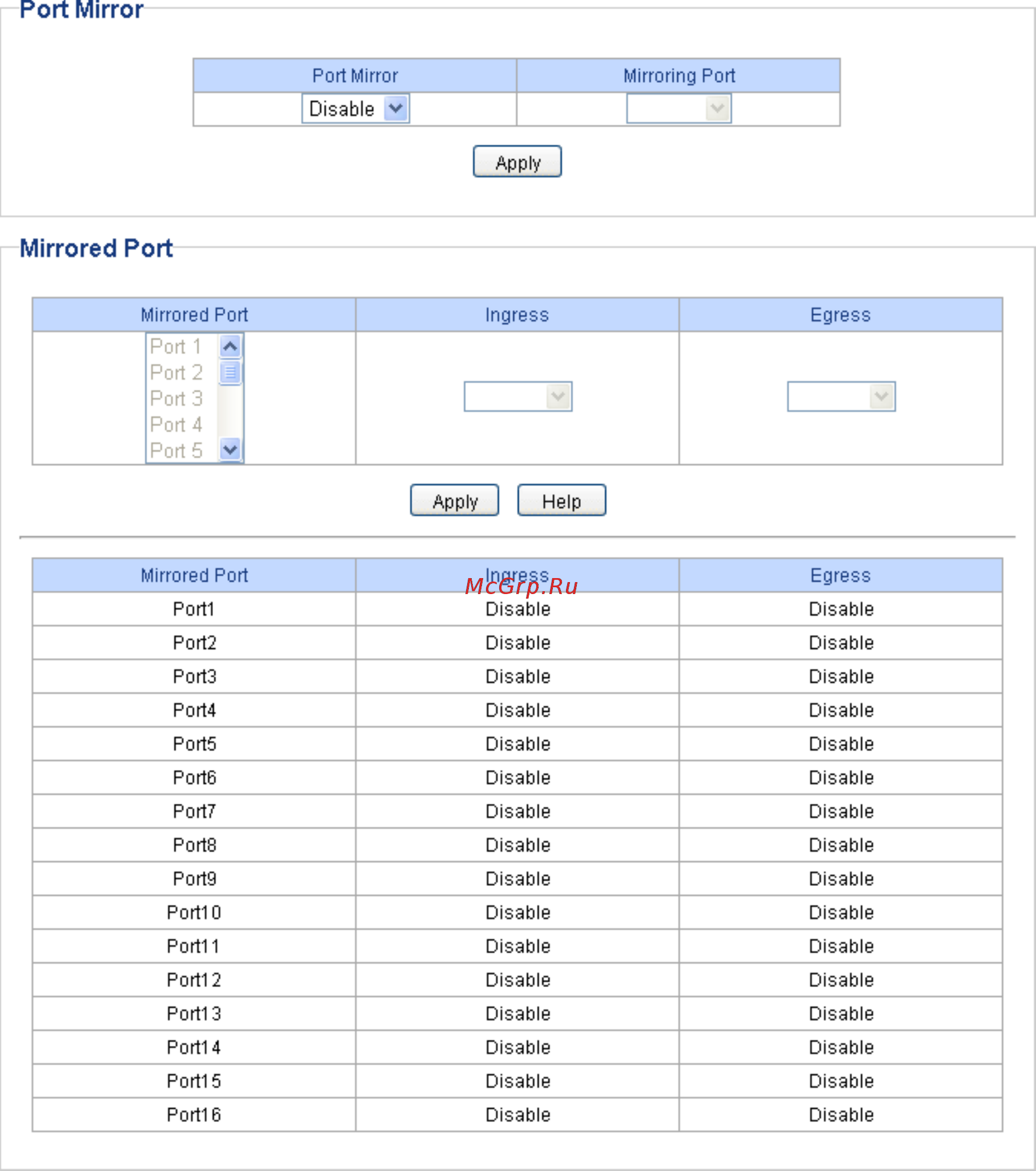The height and width of the screenshot is (1171, 1036).
Task: Click Egress header in status table
Action: point(840,575)
